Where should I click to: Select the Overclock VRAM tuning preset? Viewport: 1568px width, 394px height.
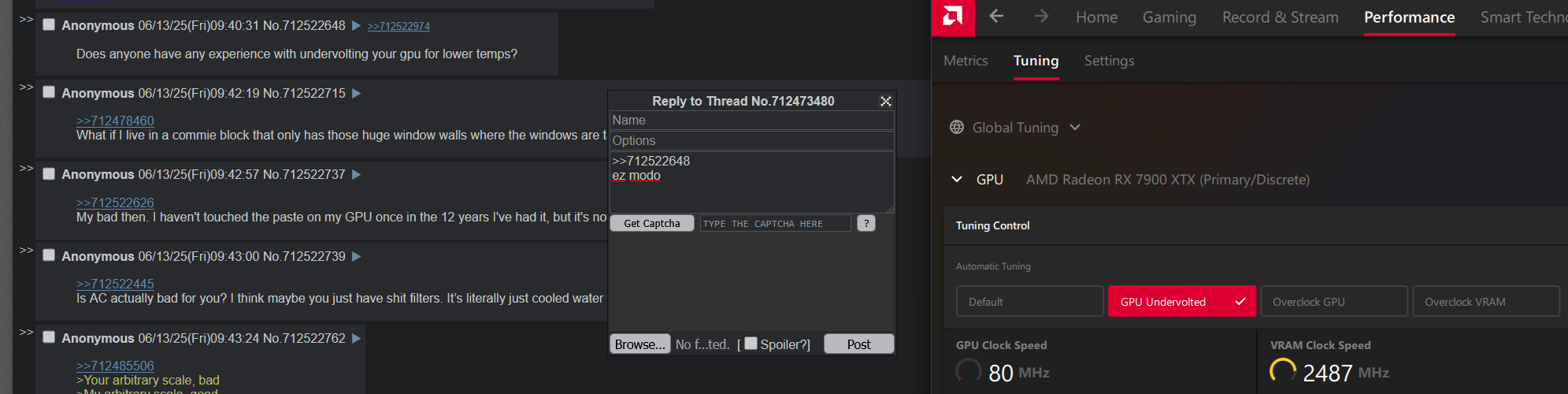click(x=1486, y=301)
